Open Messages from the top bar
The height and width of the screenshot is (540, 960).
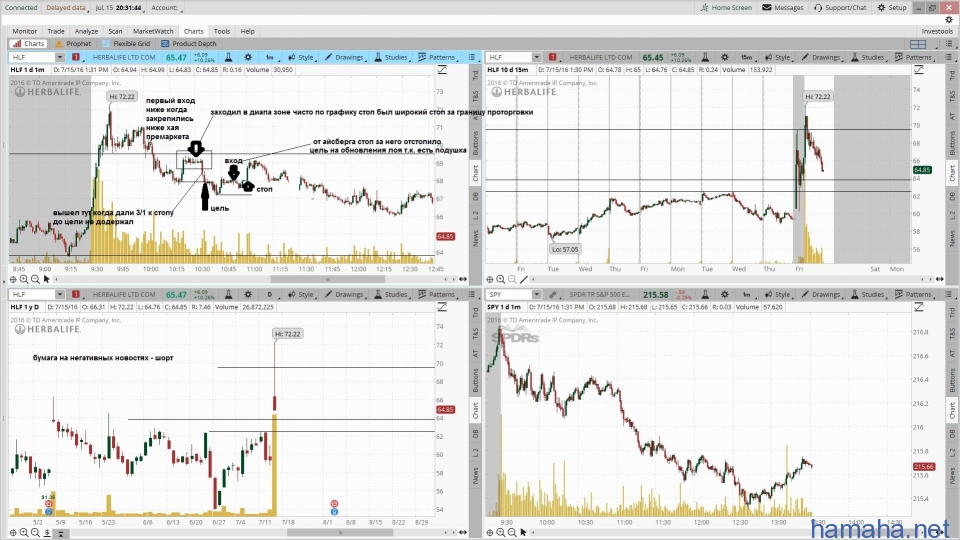(782, 7)
